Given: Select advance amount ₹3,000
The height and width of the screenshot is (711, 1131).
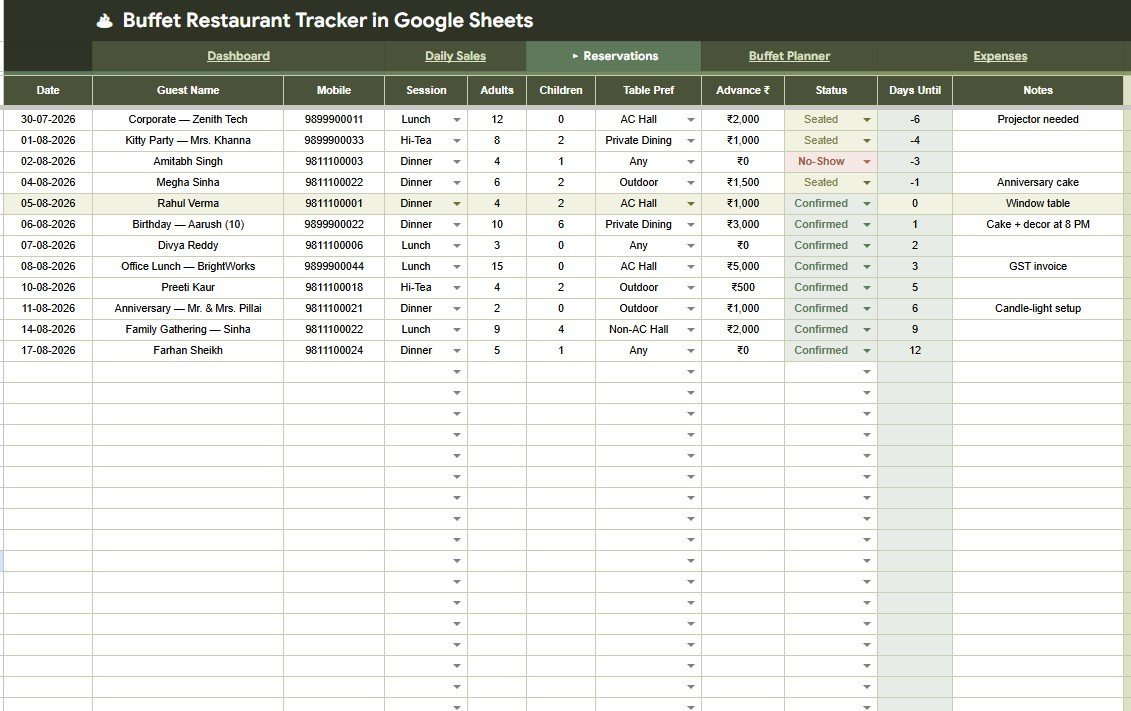Looking at the screenshot, I should pyautogui.click(x=742, y=224).
